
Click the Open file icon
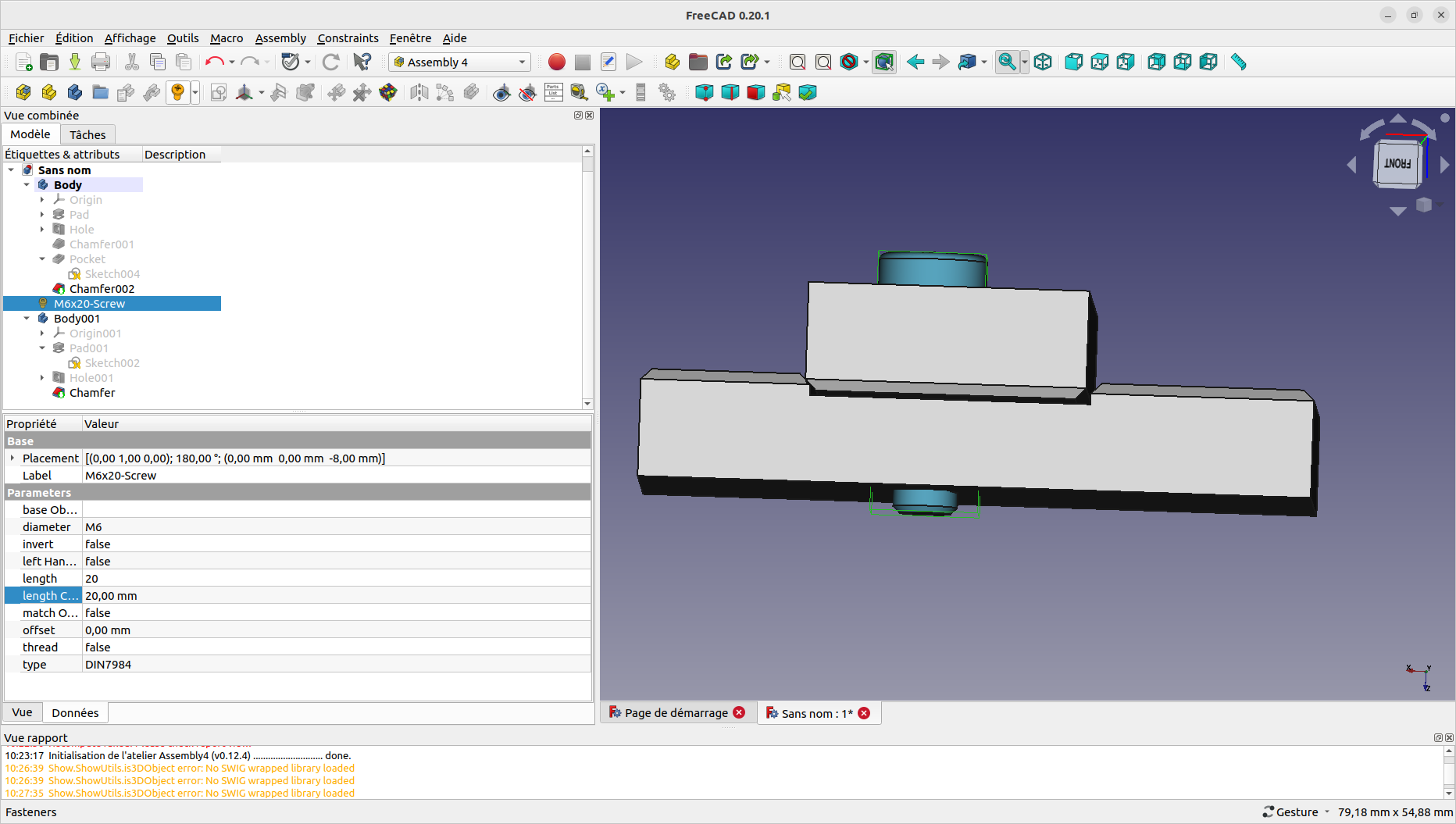[x=49, y=62]
